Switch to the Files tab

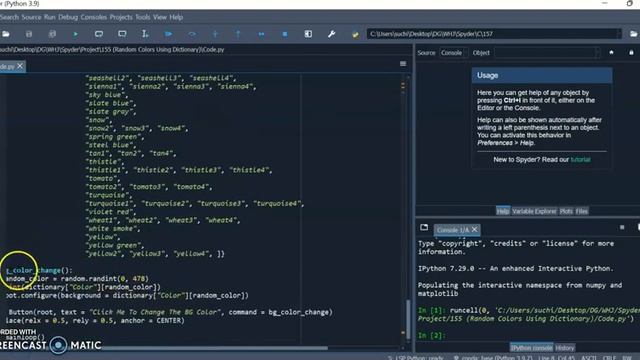click(582, 211)
